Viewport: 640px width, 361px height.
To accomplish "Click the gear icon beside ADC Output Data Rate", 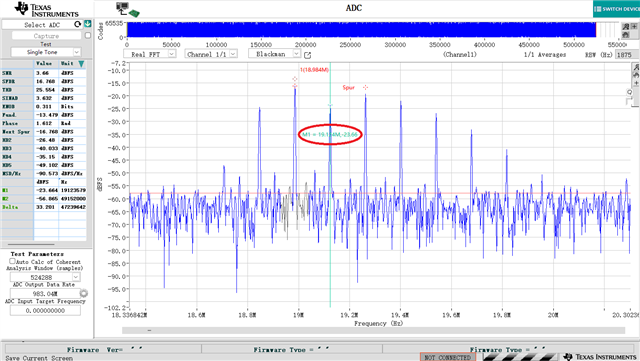I will coord(84,293).
